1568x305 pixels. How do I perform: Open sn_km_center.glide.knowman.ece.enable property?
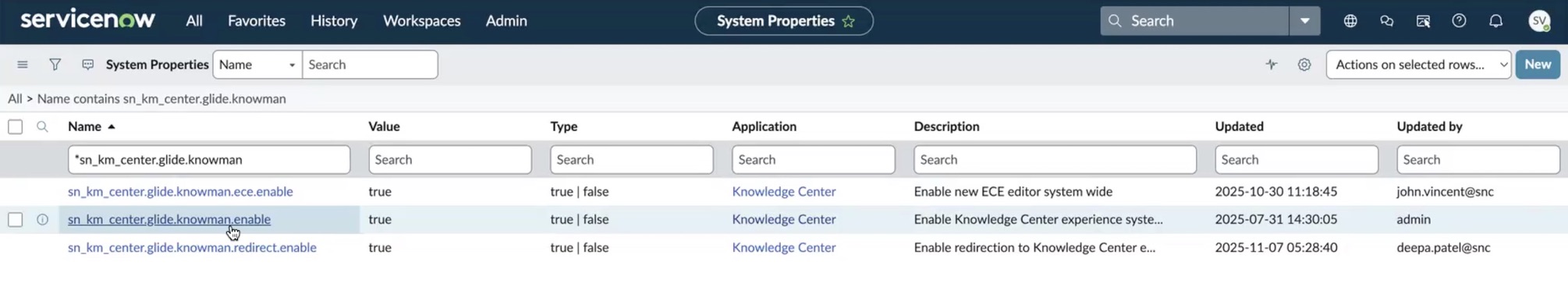[180, 191]
